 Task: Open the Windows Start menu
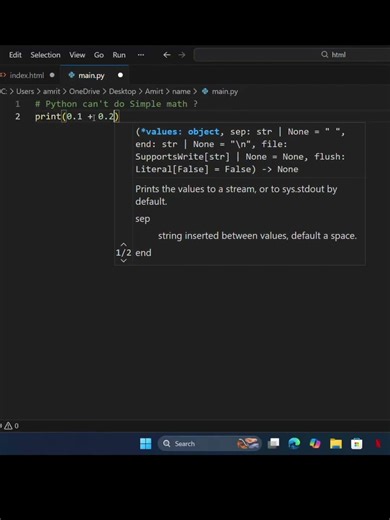pos(146,444)
